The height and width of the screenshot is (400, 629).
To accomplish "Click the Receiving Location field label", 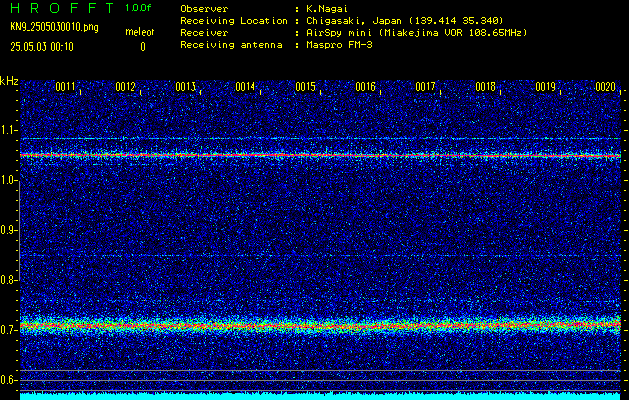I will [234, 20].
